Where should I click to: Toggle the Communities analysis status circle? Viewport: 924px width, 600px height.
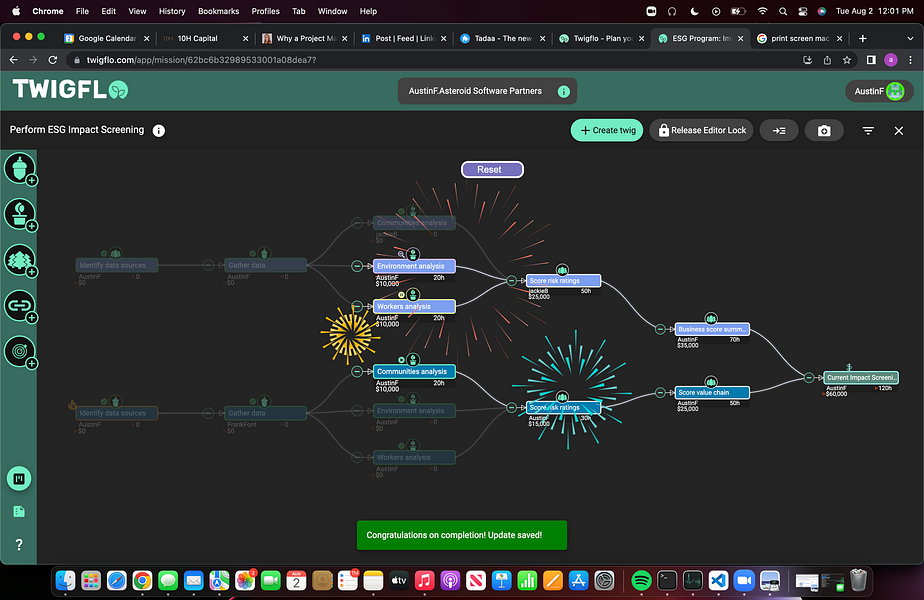click(x=401, y=360)
